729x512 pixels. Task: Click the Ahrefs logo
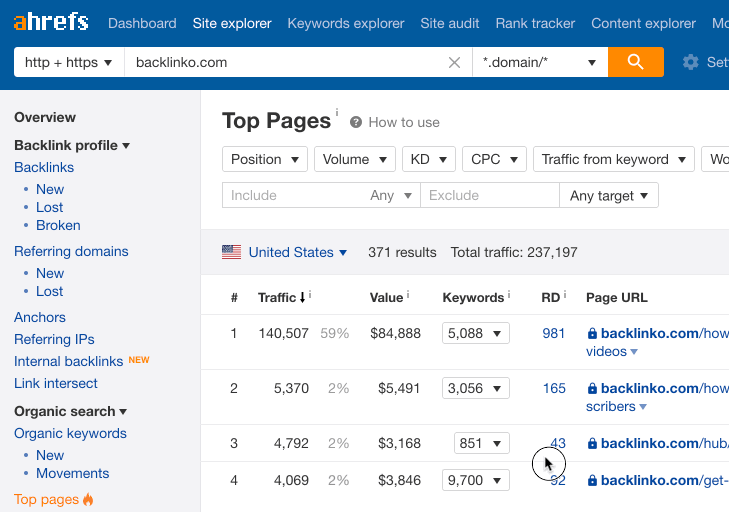click(x=51, y=22)
